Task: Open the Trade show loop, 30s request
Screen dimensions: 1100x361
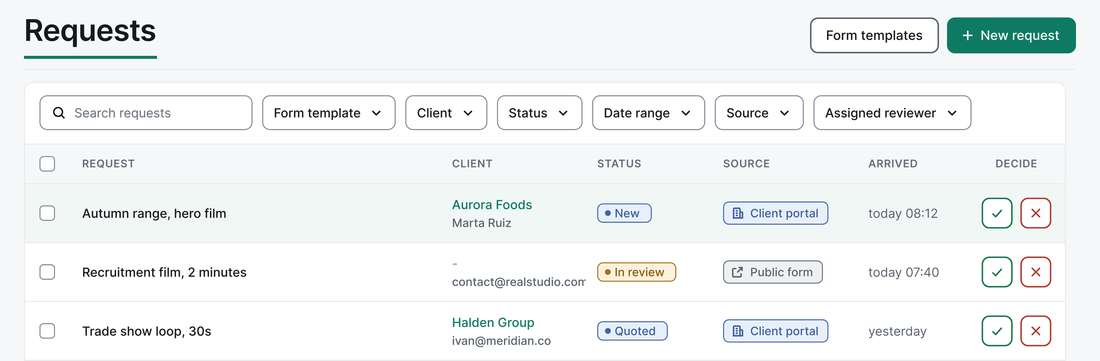Action: (x=147, y=332)
